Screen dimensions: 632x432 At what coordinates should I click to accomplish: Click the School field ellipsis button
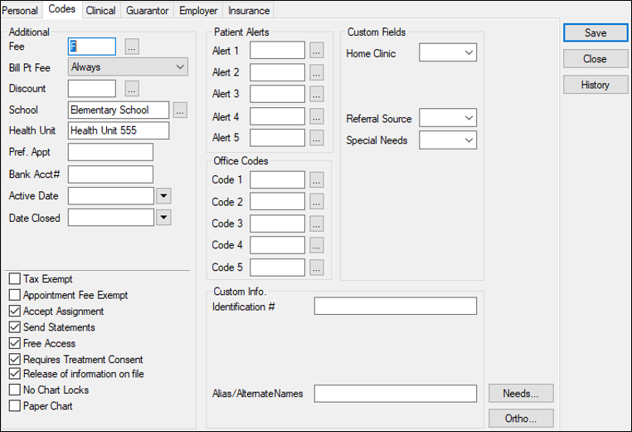click(180, 110)
